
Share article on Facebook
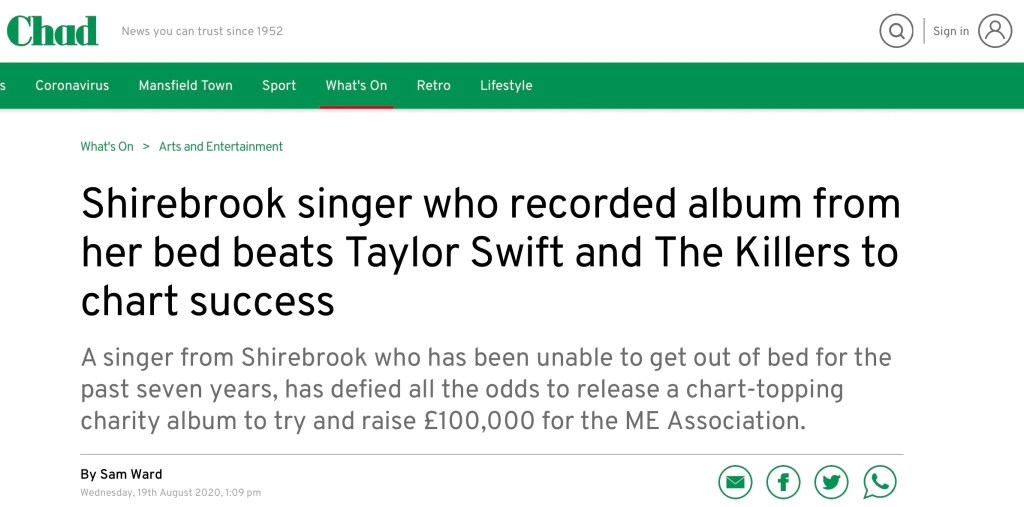click(783, 482)
